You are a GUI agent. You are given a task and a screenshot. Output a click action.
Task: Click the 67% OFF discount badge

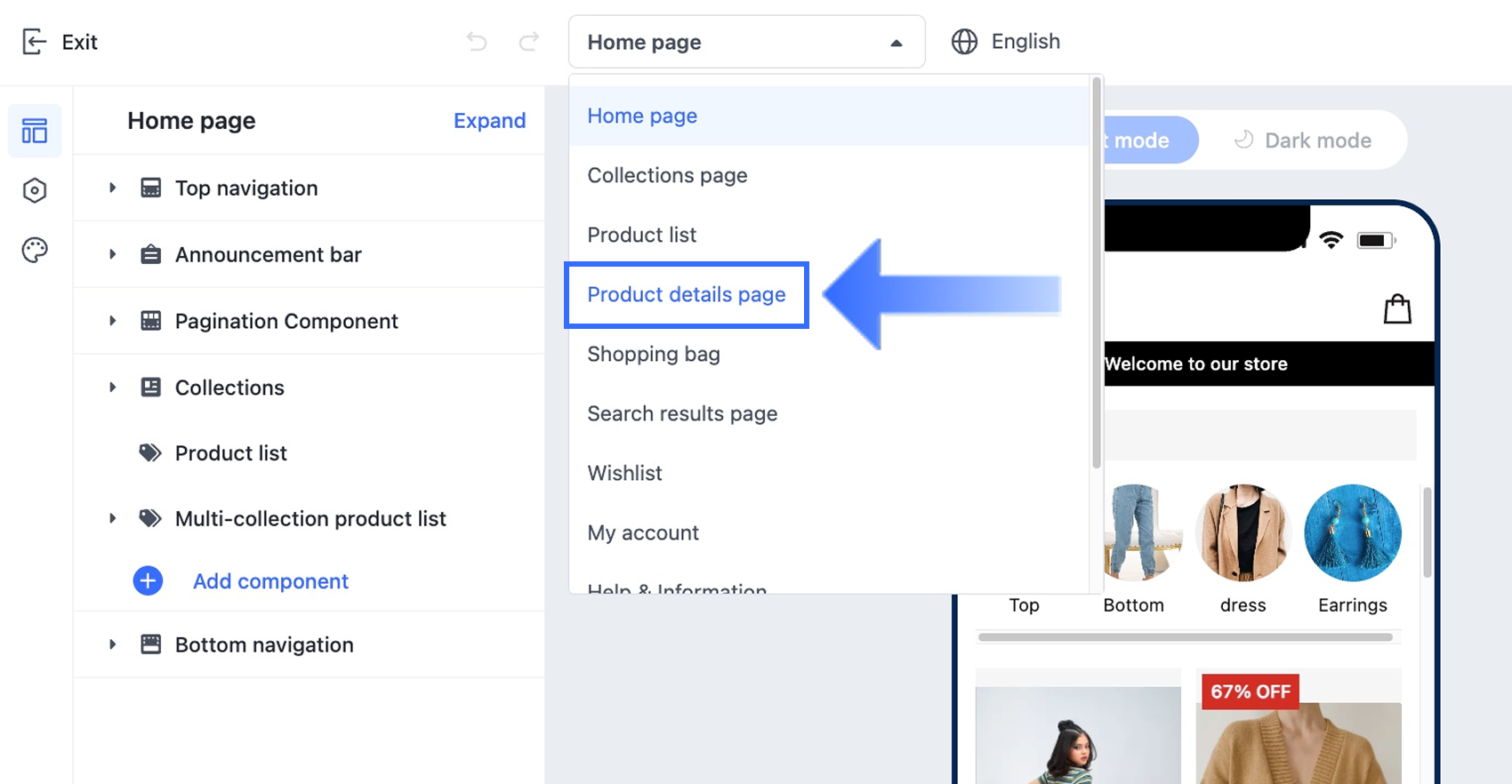coord(1251,692)
